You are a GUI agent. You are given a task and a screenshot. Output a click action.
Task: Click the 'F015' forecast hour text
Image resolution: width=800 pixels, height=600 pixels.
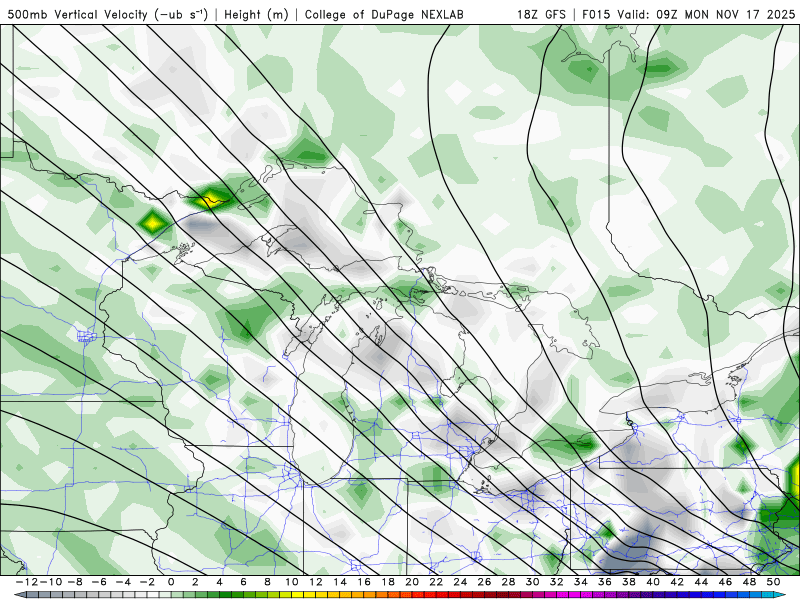pyautogui.click(x=596, y=14)
